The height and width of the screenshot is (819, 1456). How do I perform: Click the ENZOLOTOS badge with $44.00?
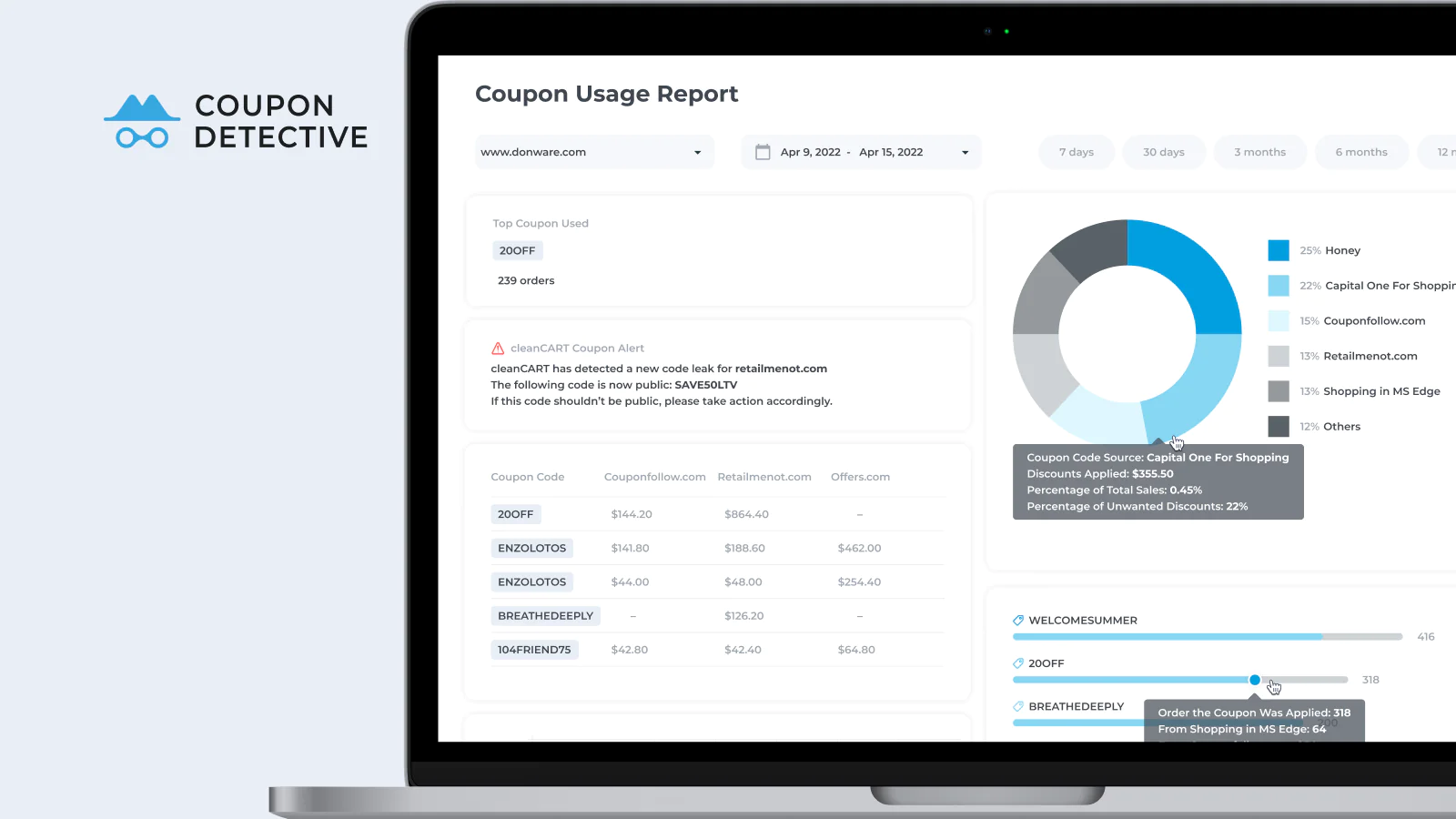pos(532,581)
